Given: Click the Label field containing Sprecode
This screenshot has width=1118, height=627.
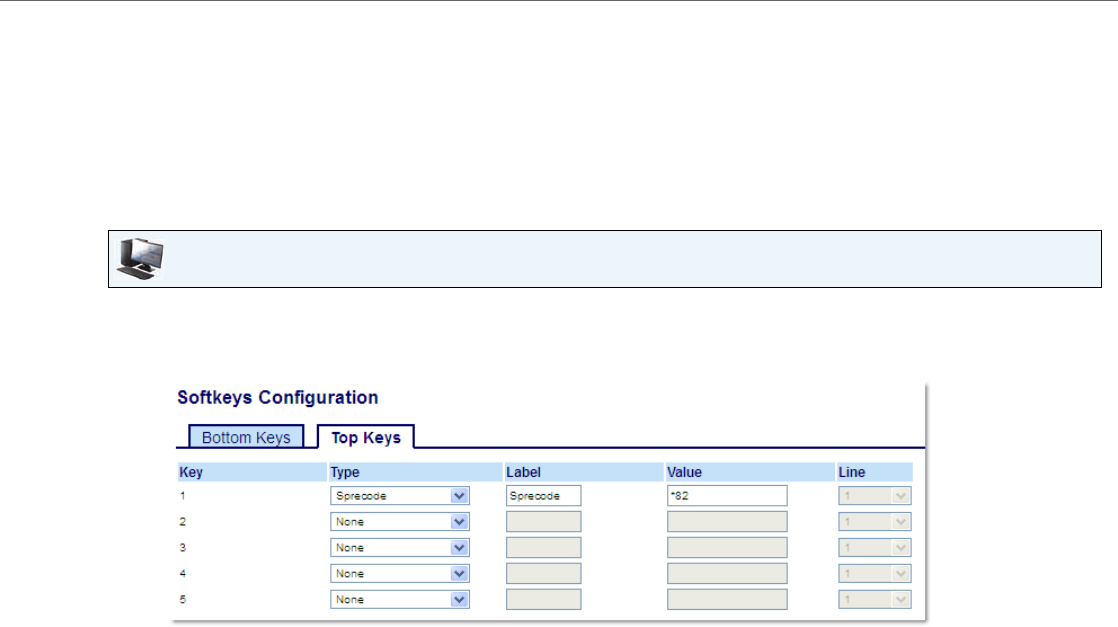Looking at the screenshot, I should (543, 495).
